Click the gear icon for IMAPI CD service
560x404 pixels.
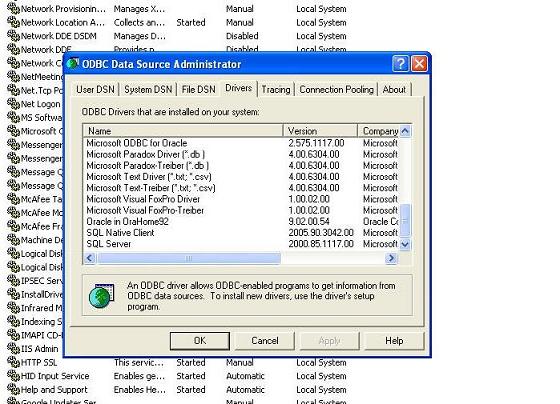coord(13,335)
